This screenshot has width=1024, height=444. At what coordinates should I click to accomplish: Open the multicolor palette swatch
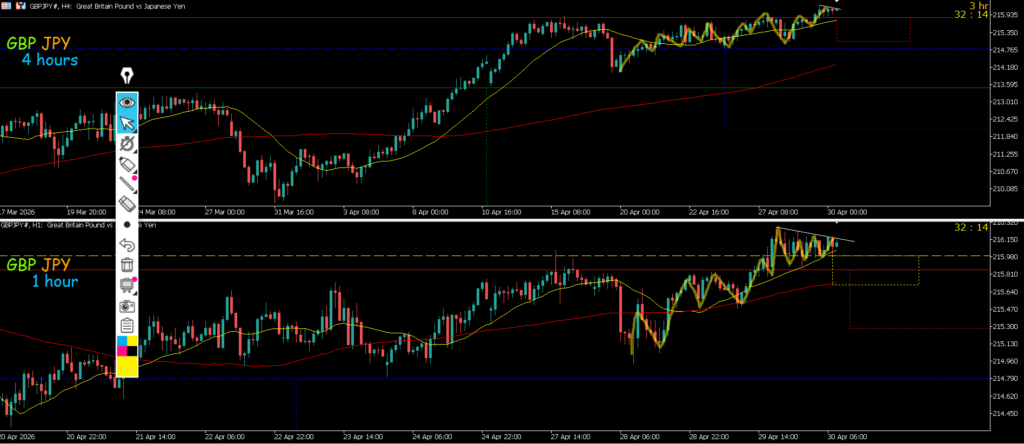point(127,346)
